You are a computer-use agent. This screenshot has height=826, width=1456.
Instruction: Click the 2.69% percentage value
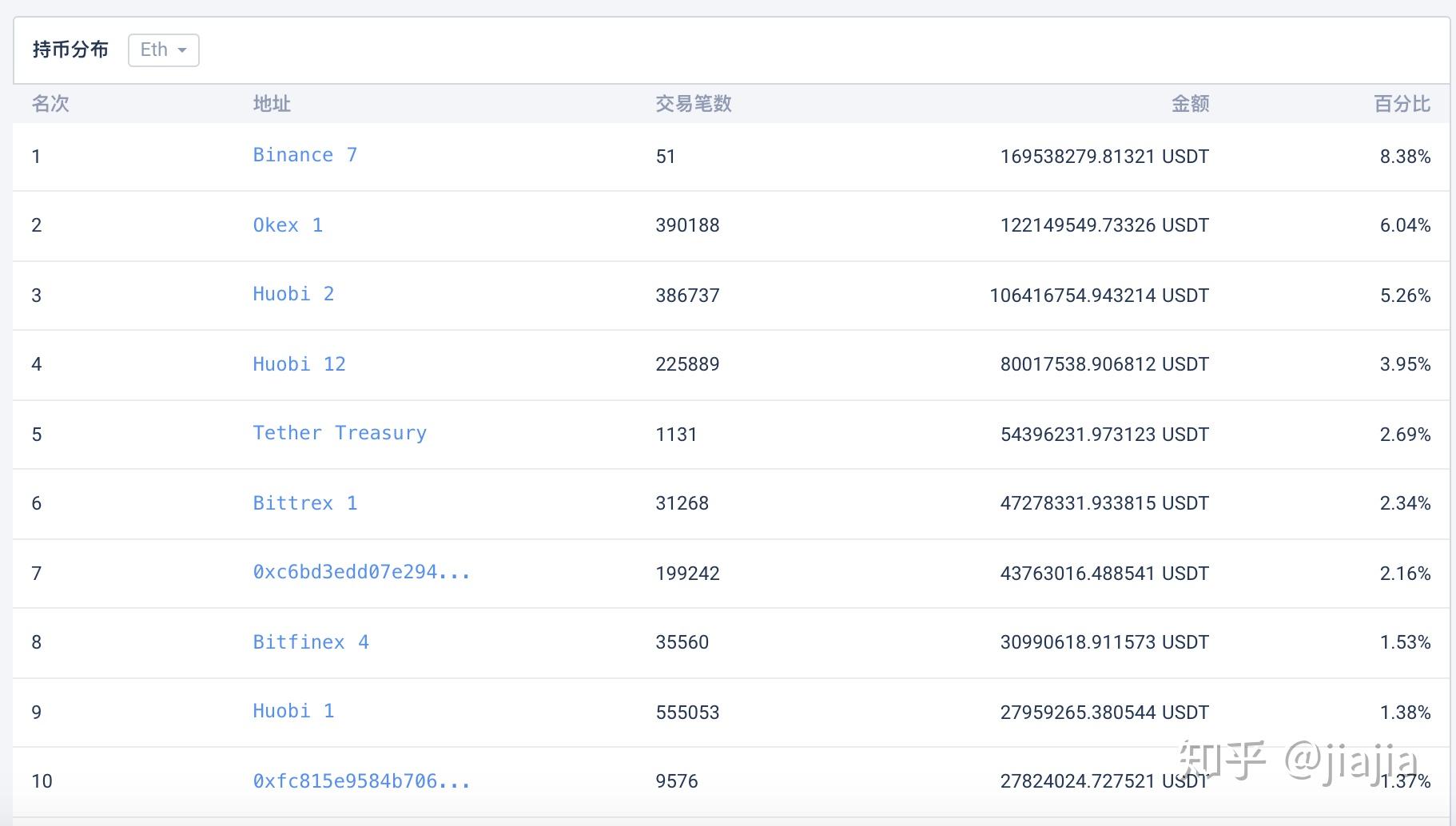pyautogui.click(x=1405, y=435)
